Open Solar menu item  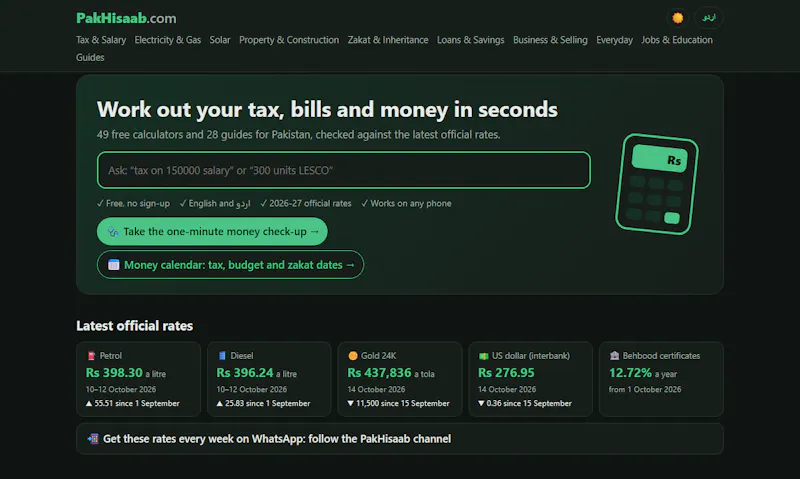click(x=220, y=40)
